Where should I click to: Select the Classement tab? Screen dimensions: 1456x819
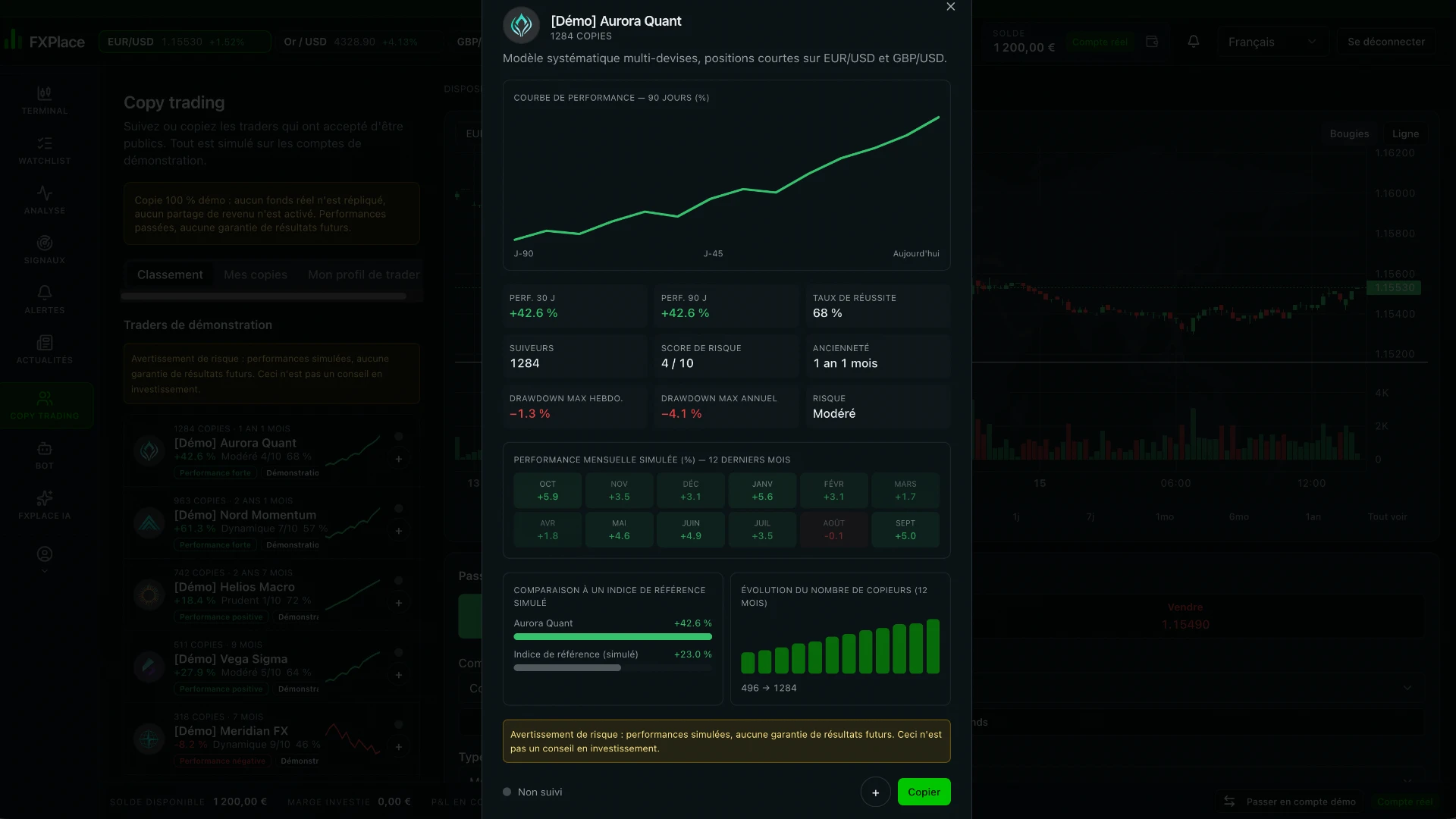pos(170,275)
